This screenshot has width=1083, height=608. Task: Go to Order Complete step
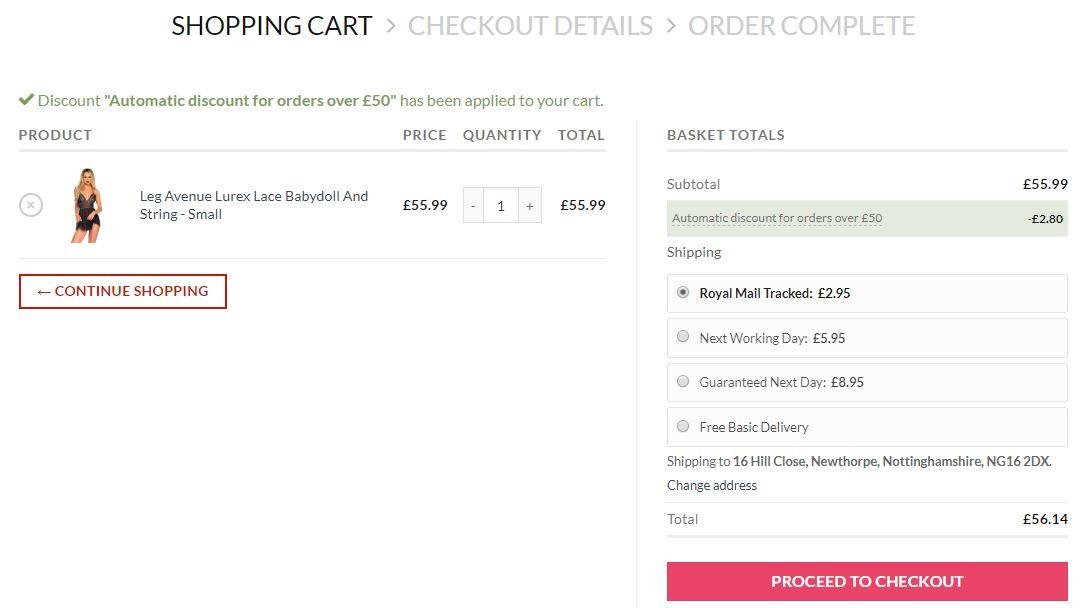tap(801, 26)
